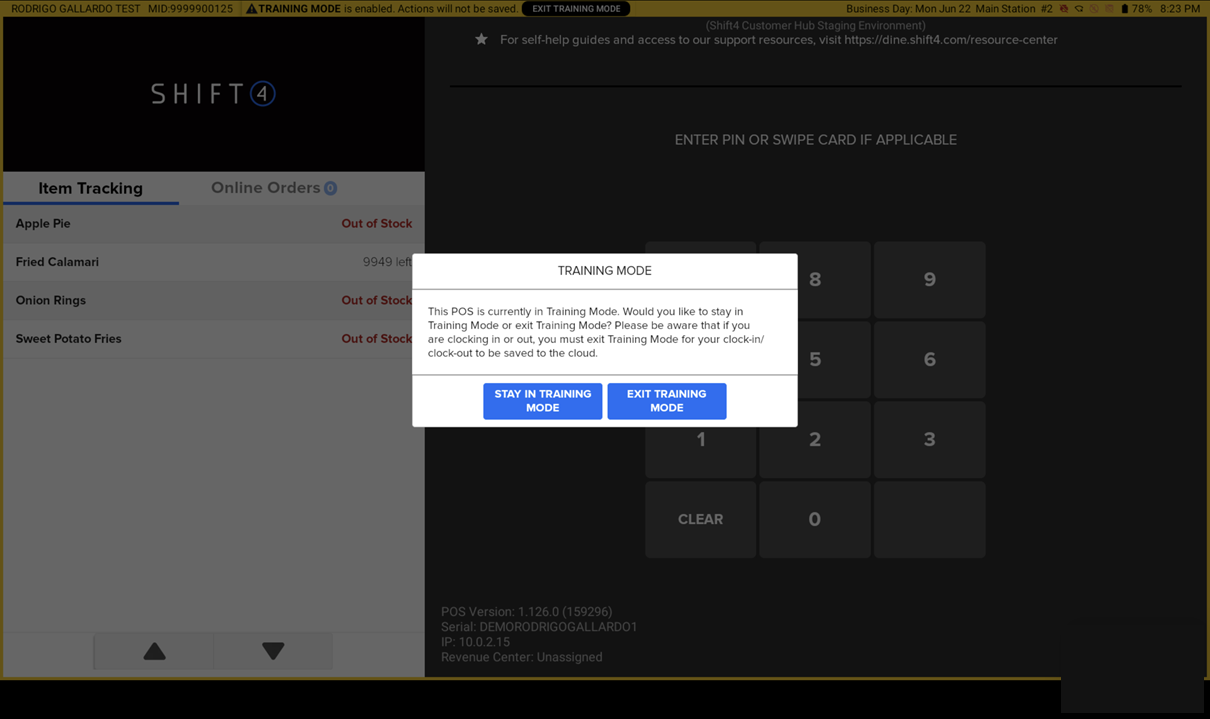This screenshot has width=1210, height=719.
Task: Click the training mode warning triangle icon
Action: tap(252, 9)
